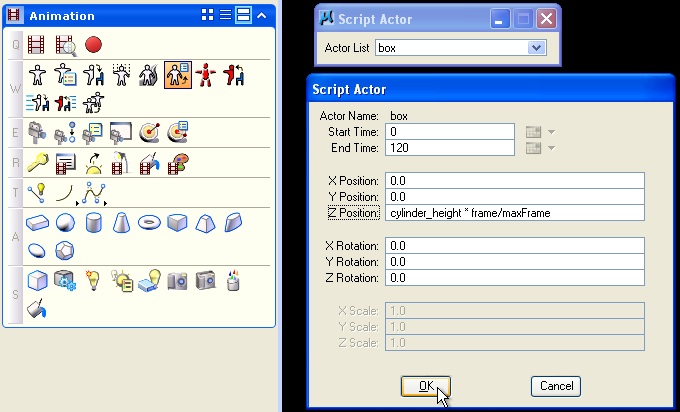
Task: Select the Cone solid primitive tool
Action: pyautogui.click(x=121, y=223)
